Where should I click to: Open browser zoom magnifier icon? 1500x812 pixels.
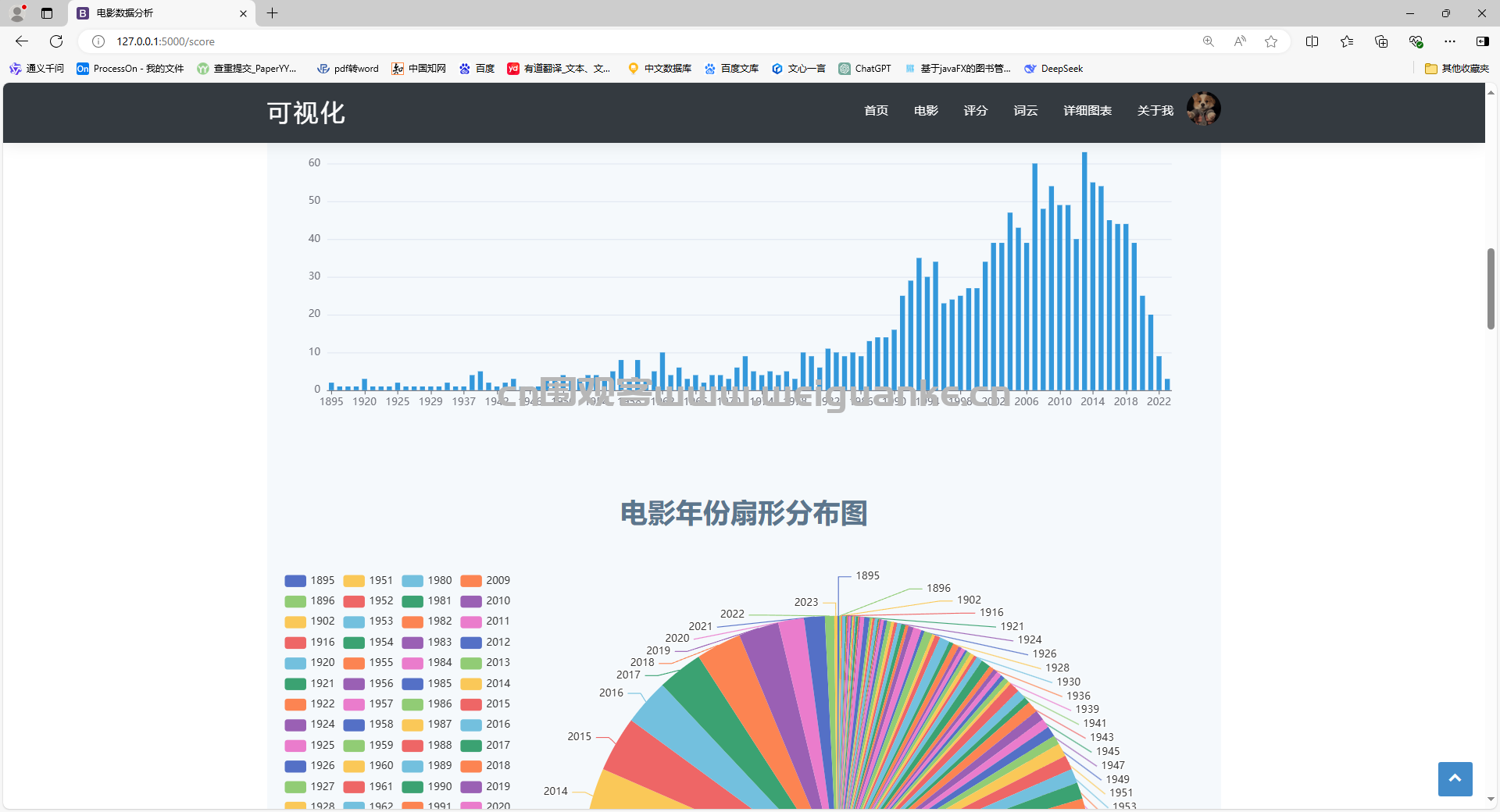(x=1209, y=41)
